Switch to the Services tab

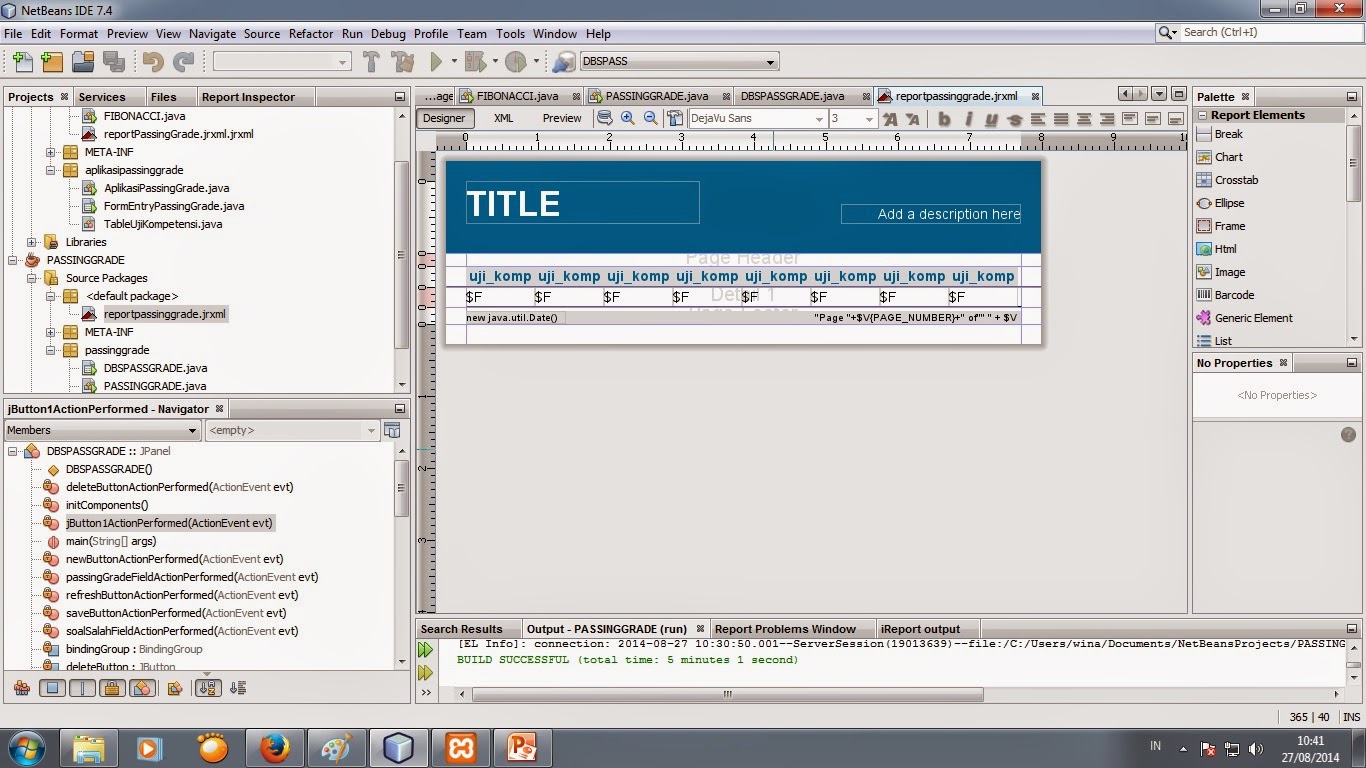[x=102, y=97]
